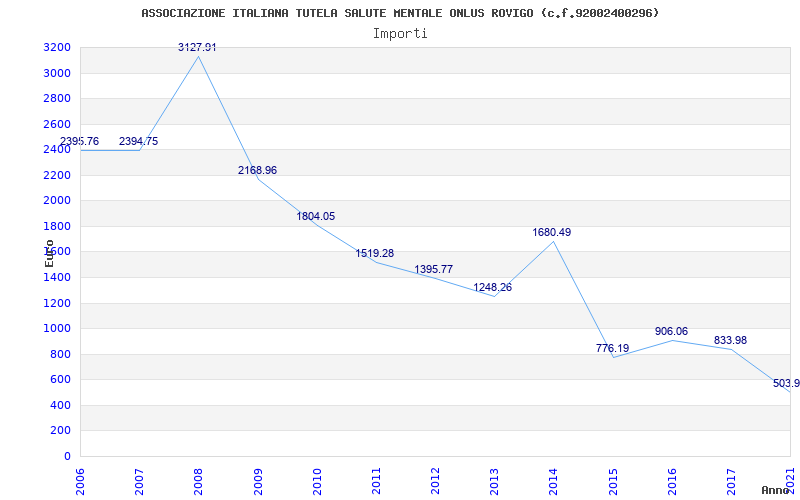The height and width of the screenshot is (500, 800).
Task: Click the 400 y-axis tick label
Action: pyautogui.click(x=61, y=406)
